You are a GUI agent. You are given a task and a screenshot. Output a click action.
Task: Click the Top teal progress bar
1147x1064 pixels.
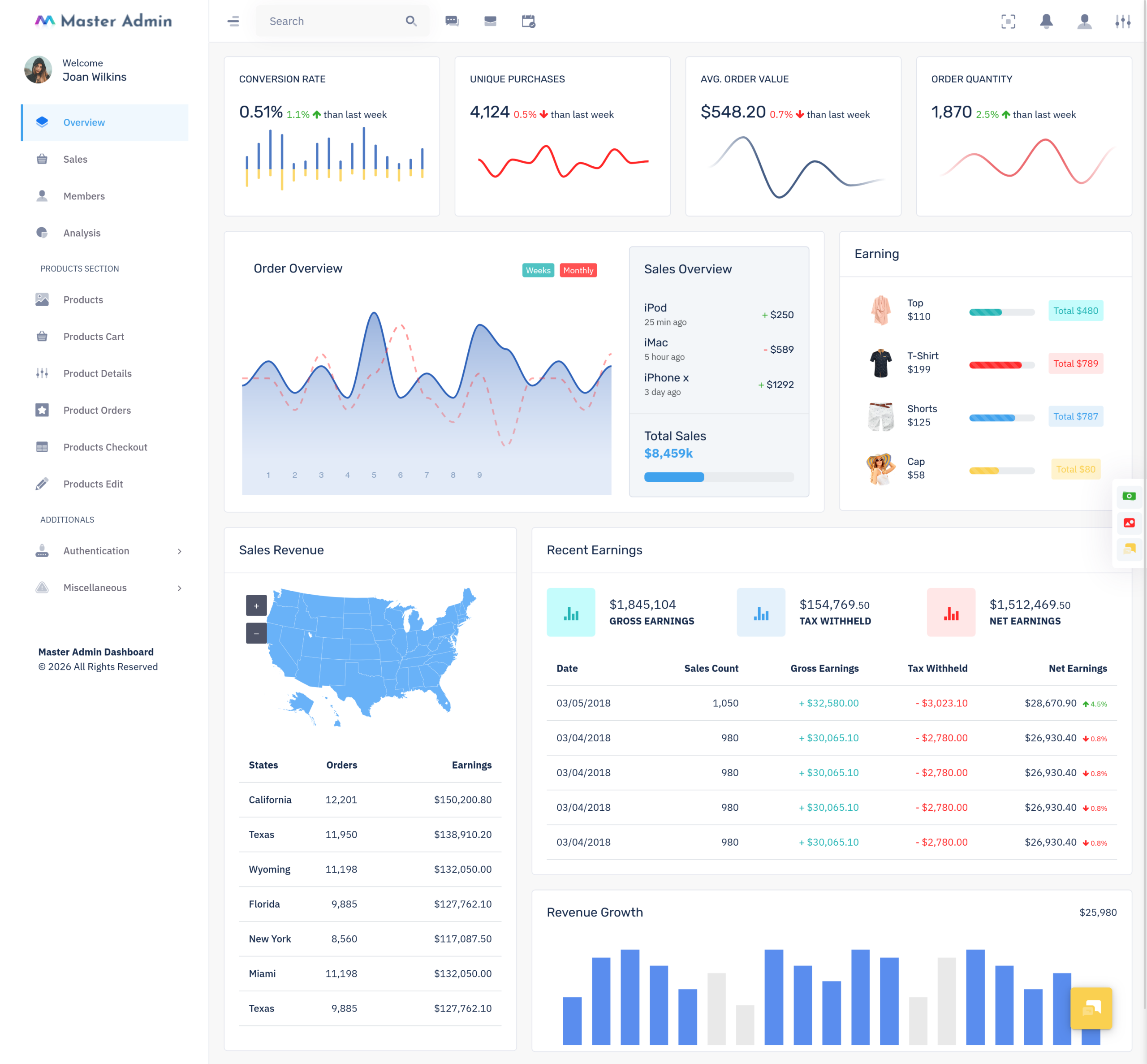pos(1001,312)
